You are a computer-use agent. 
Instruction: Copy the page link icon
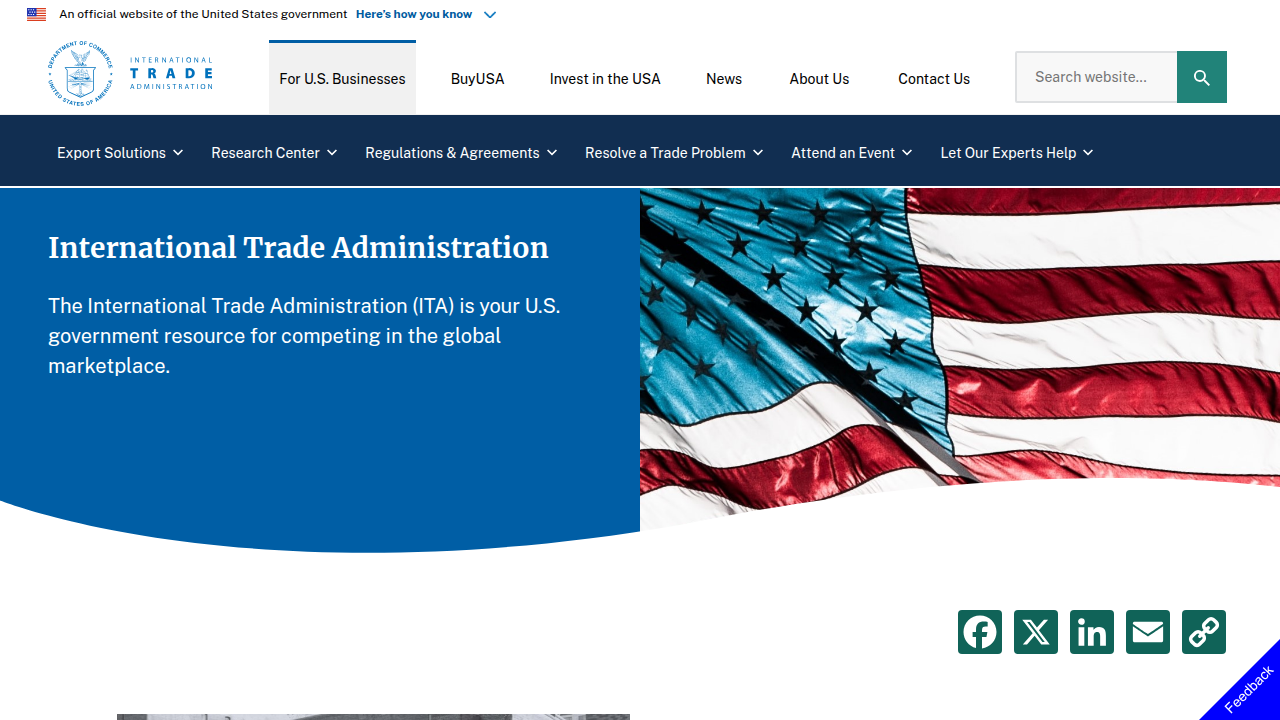[1204, 632]
